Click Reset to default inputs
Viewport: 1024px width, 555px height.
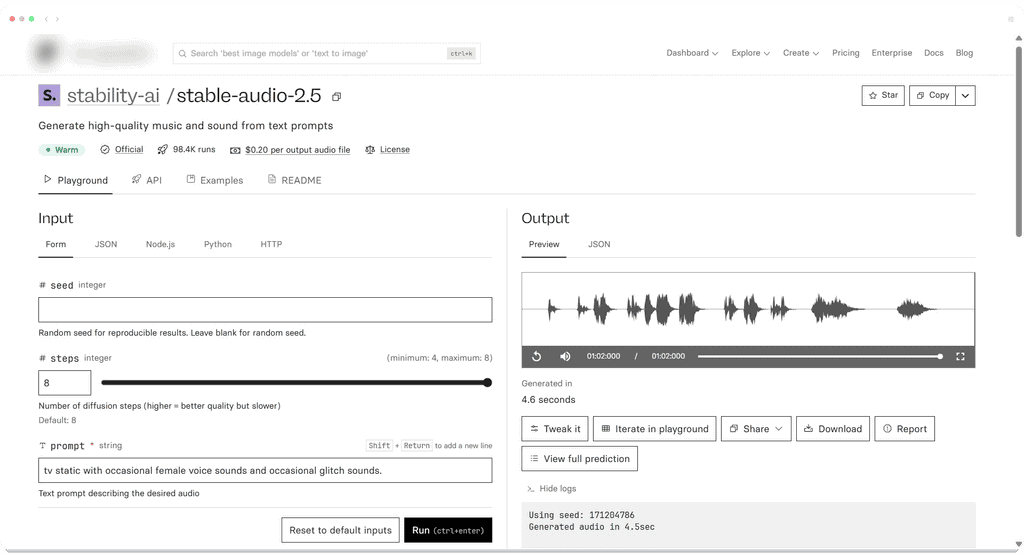[x=340, y=530]
